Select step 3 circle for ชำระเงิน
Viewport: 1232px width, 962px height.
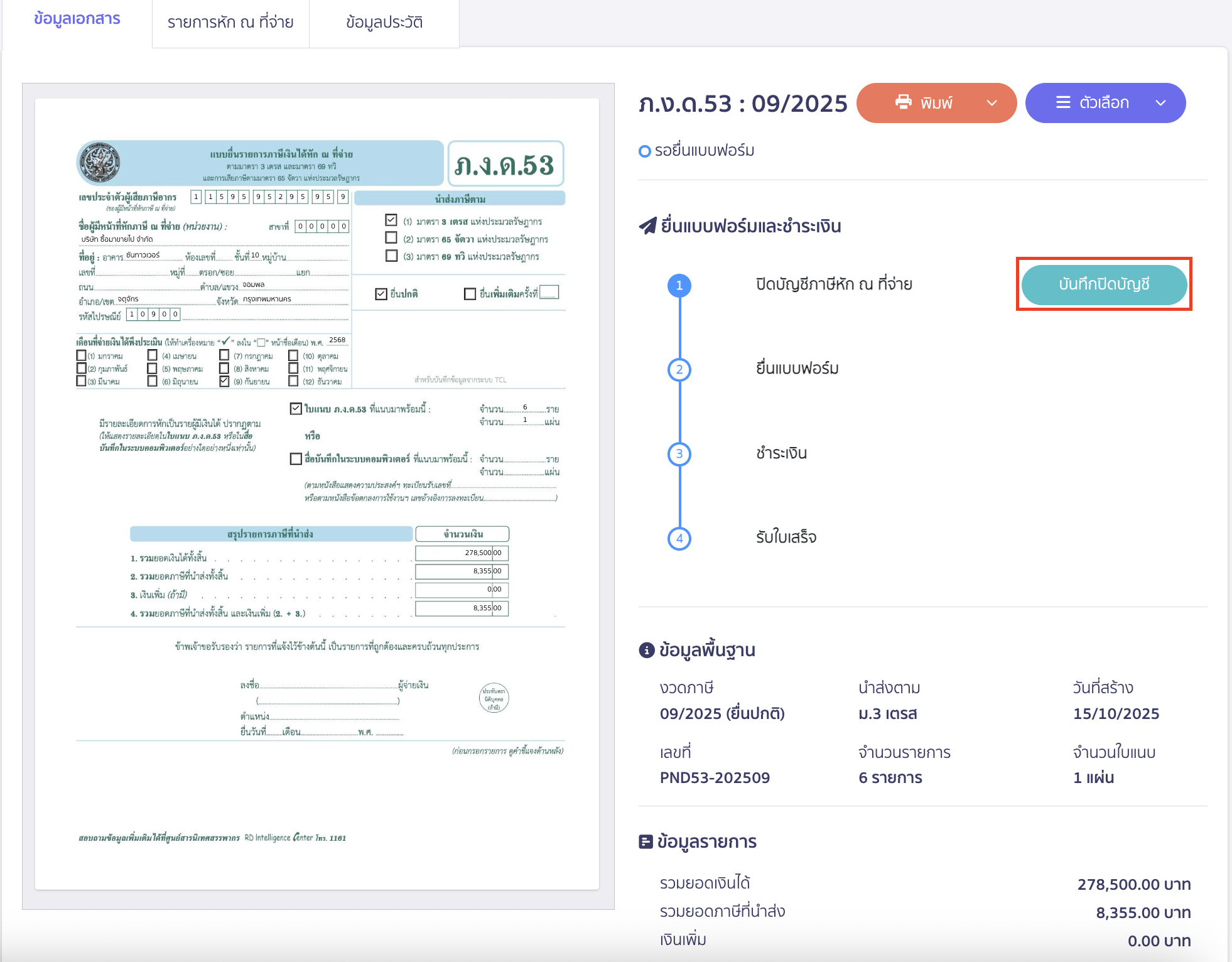tap(679, 453)
